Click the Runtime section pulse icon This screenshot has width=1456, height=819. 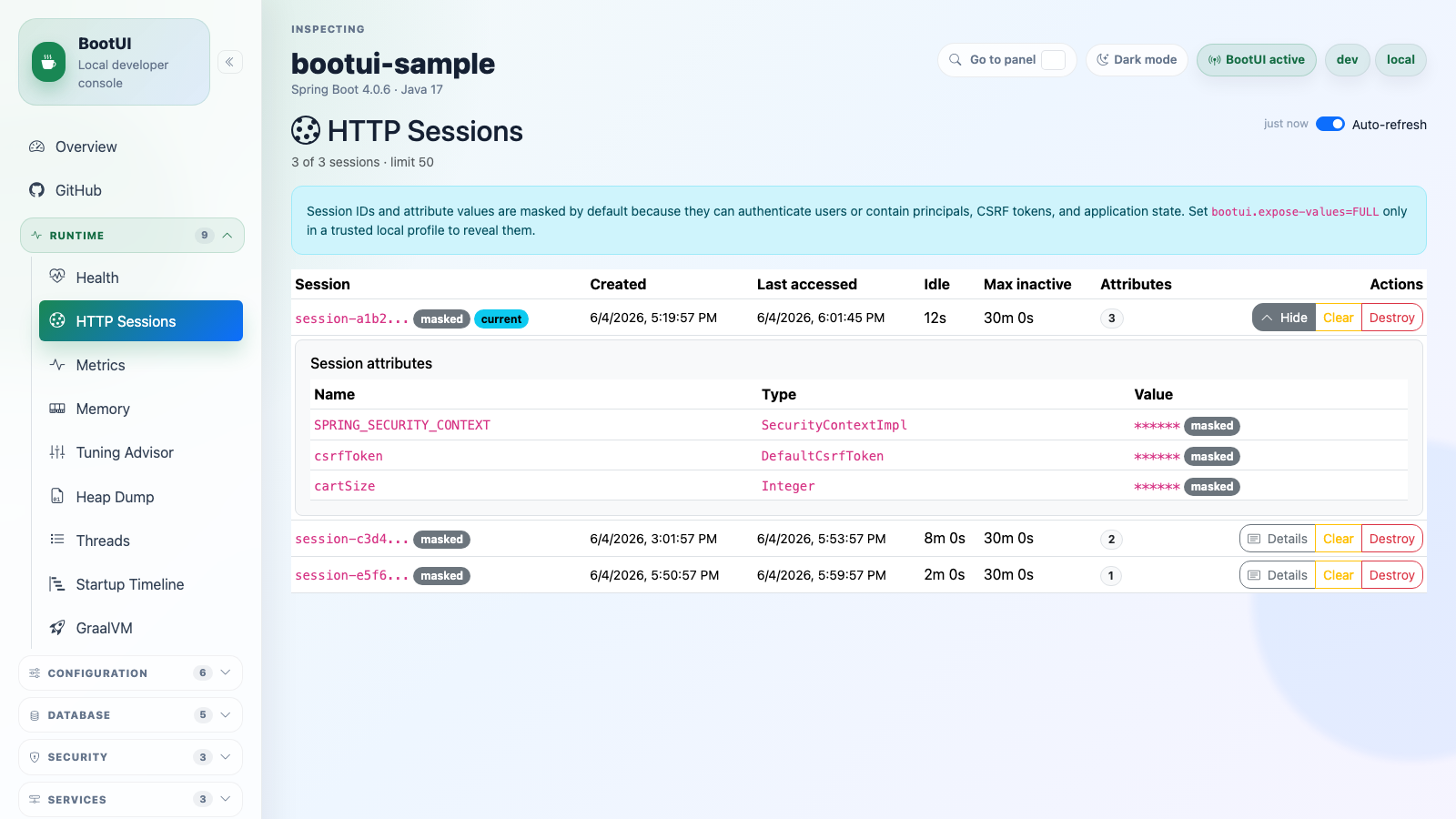tap(36, 236)
